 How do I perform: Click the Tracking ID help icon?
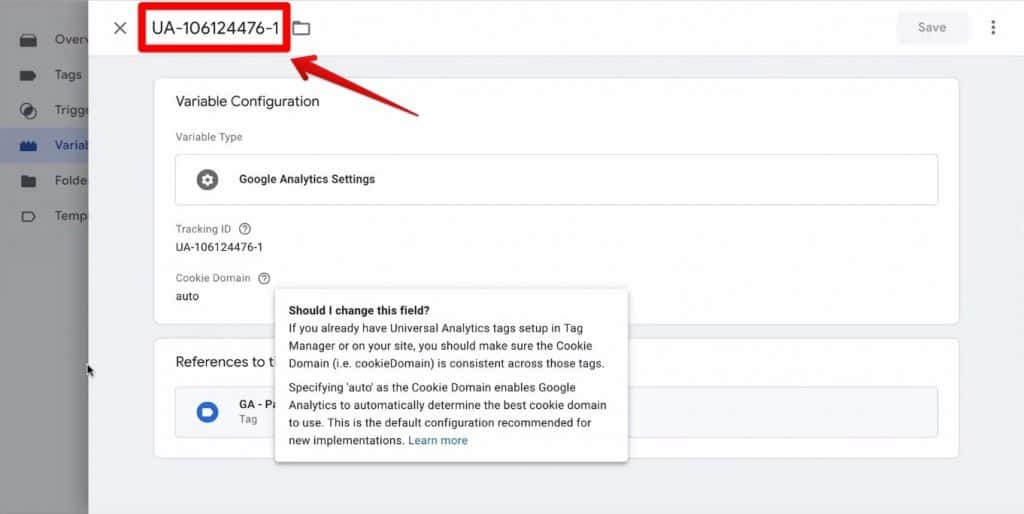coord(245,229)
